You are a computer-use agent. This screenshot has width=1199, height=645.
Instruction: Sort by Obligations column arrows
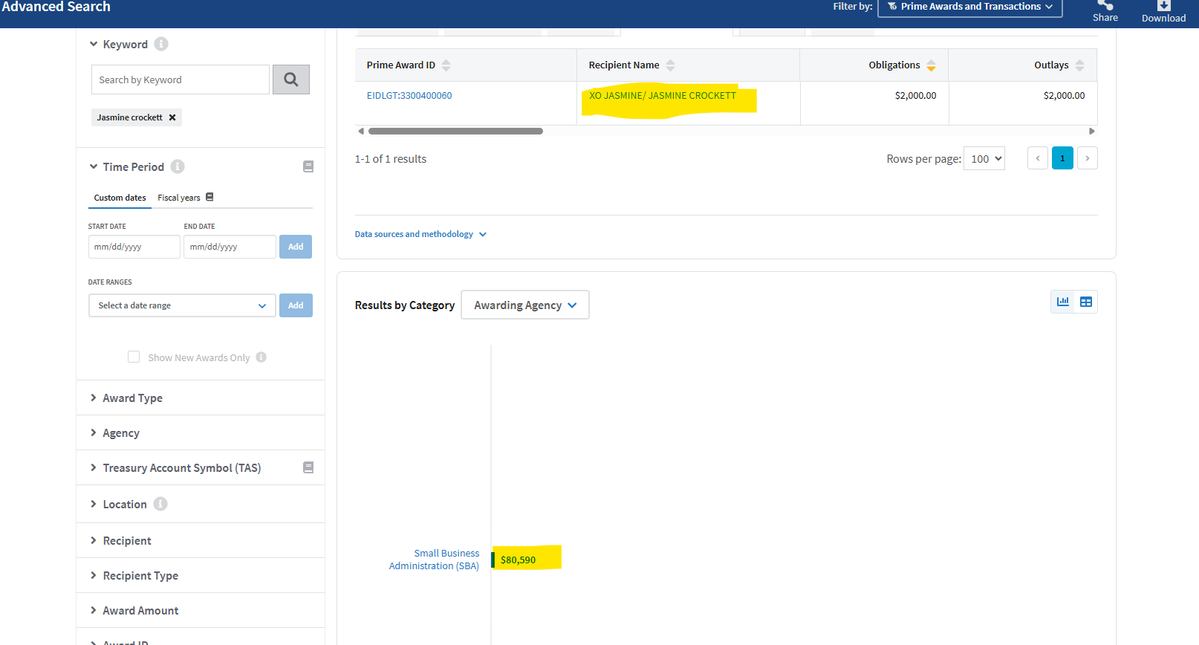[931, 66]
